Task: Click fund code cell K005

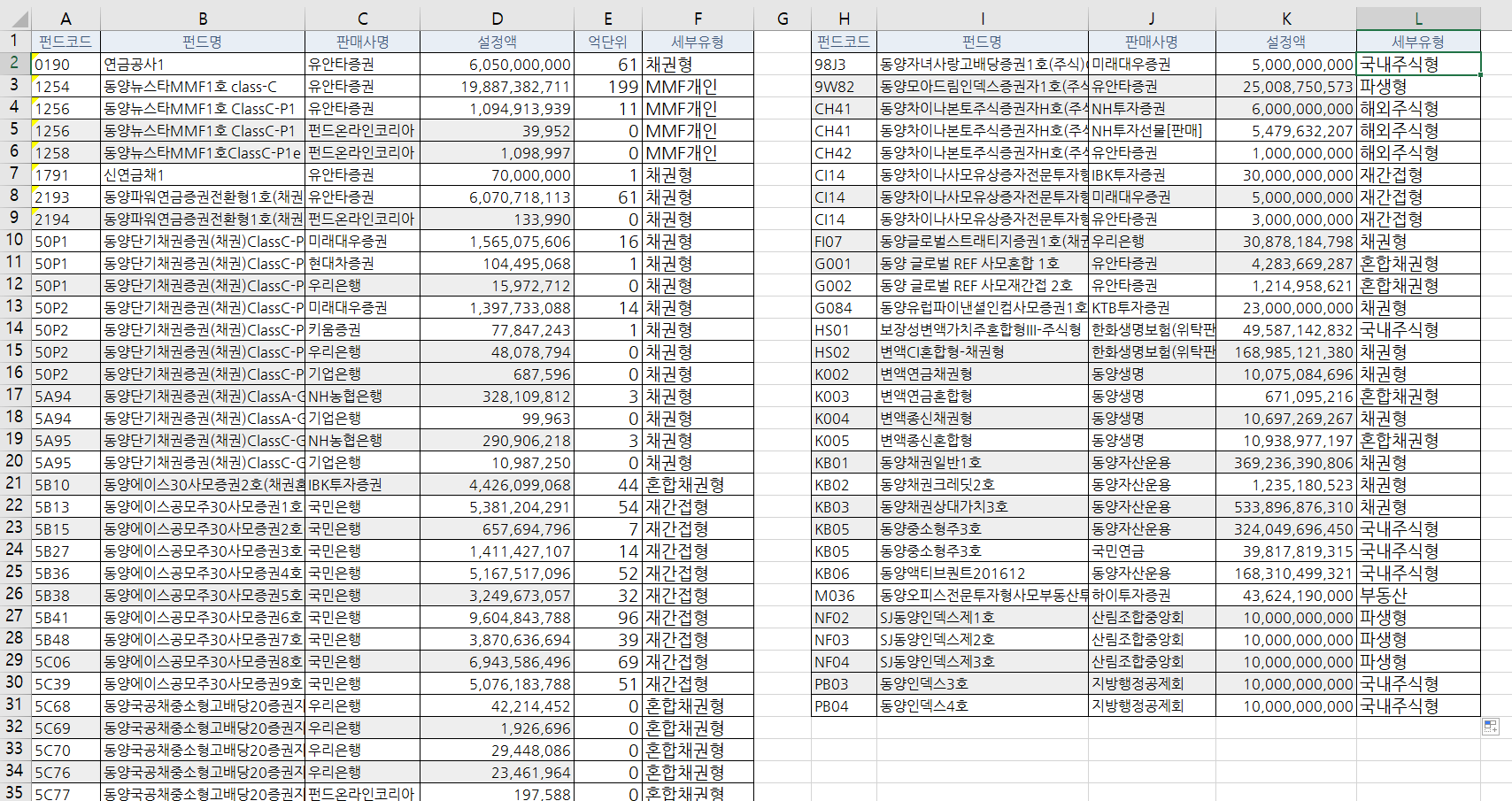Action: tap(845, 440)
